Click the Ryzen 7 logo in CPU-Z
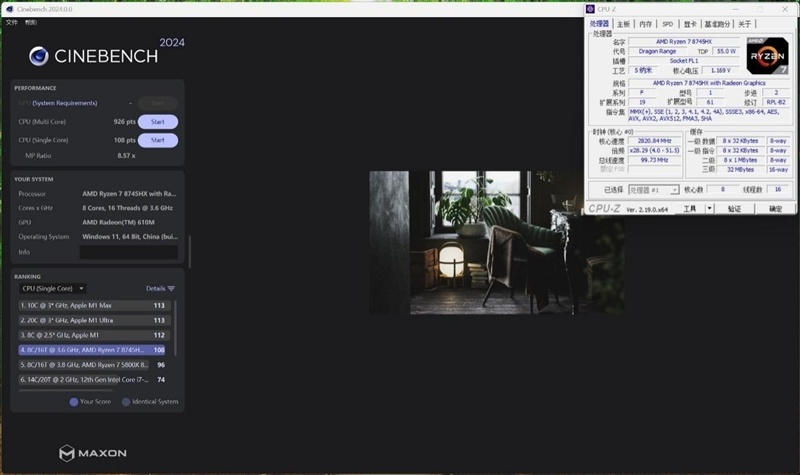 (x=767, y=56)
